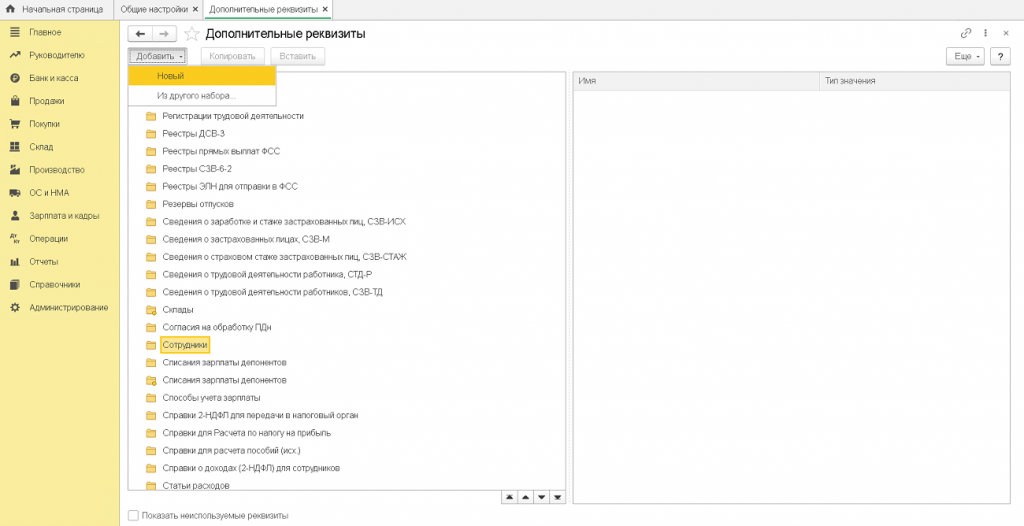Image resolution: width=1024 pixels, height=526 pixels.
Task: Open Руководителю section in sidebar
Action: click(x=57, y=56)
